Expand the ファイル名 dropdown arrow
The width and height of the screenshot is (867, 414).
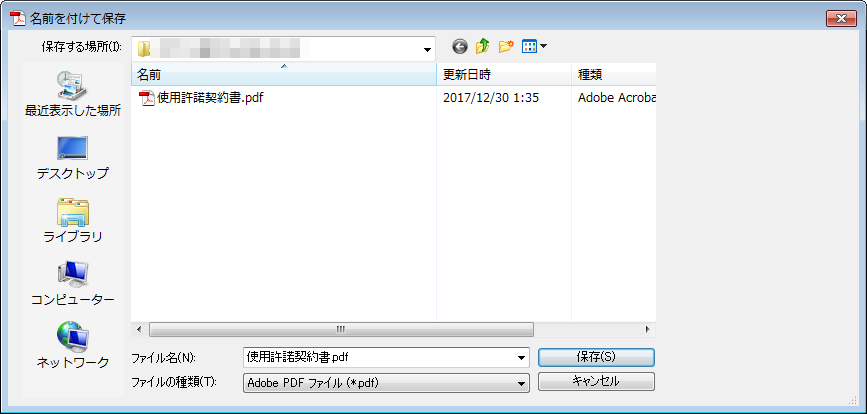point(521,358)
